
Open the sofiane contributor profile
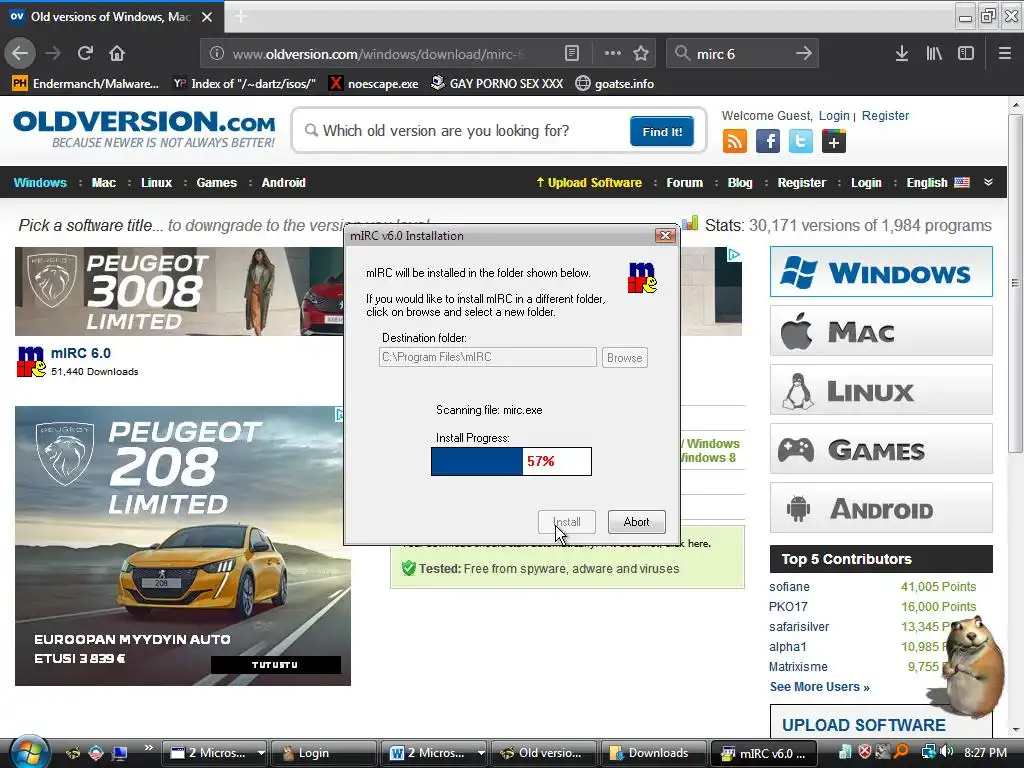tap(789, 586)
